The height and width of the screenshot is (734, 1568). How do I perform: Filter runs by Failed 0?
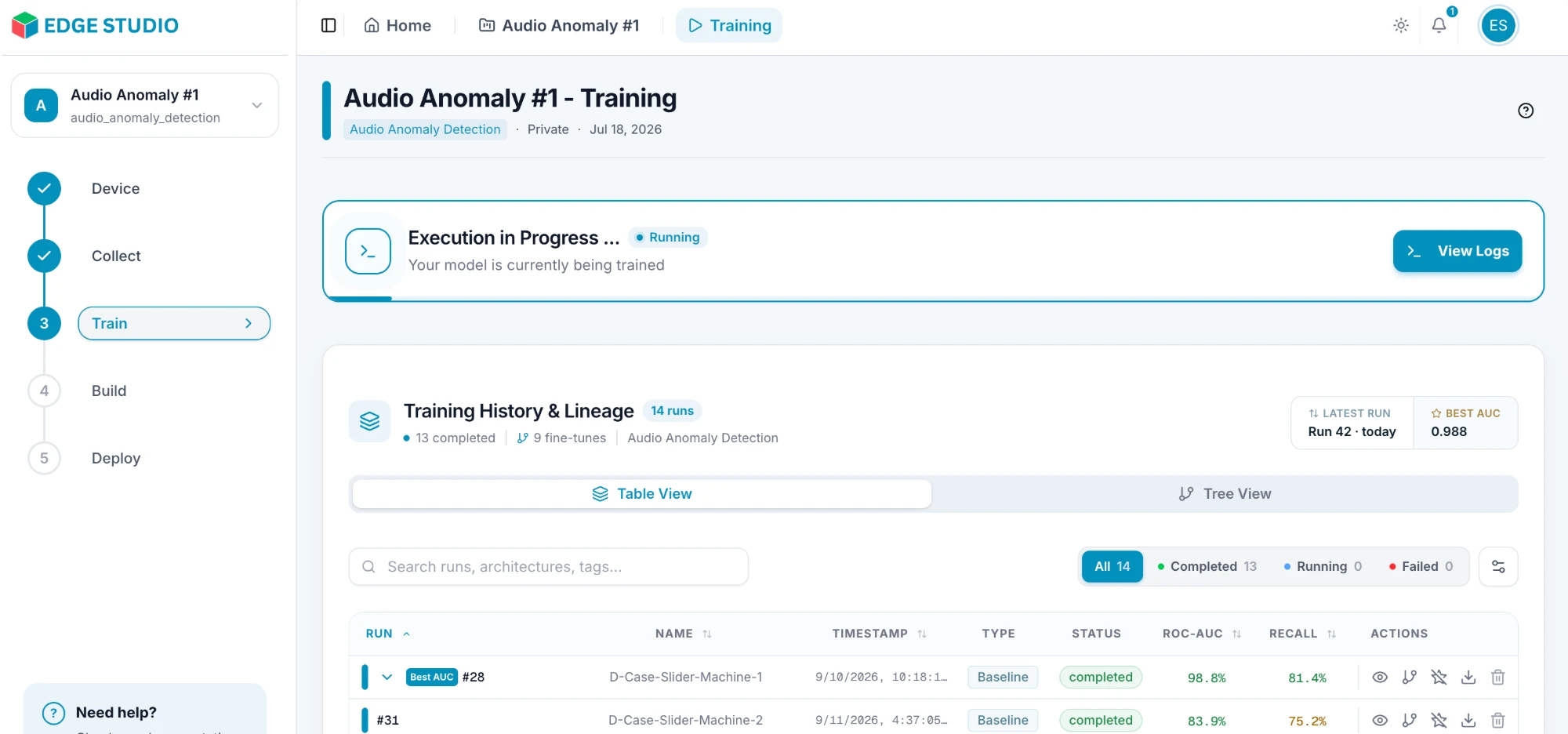click(1421, 566)
